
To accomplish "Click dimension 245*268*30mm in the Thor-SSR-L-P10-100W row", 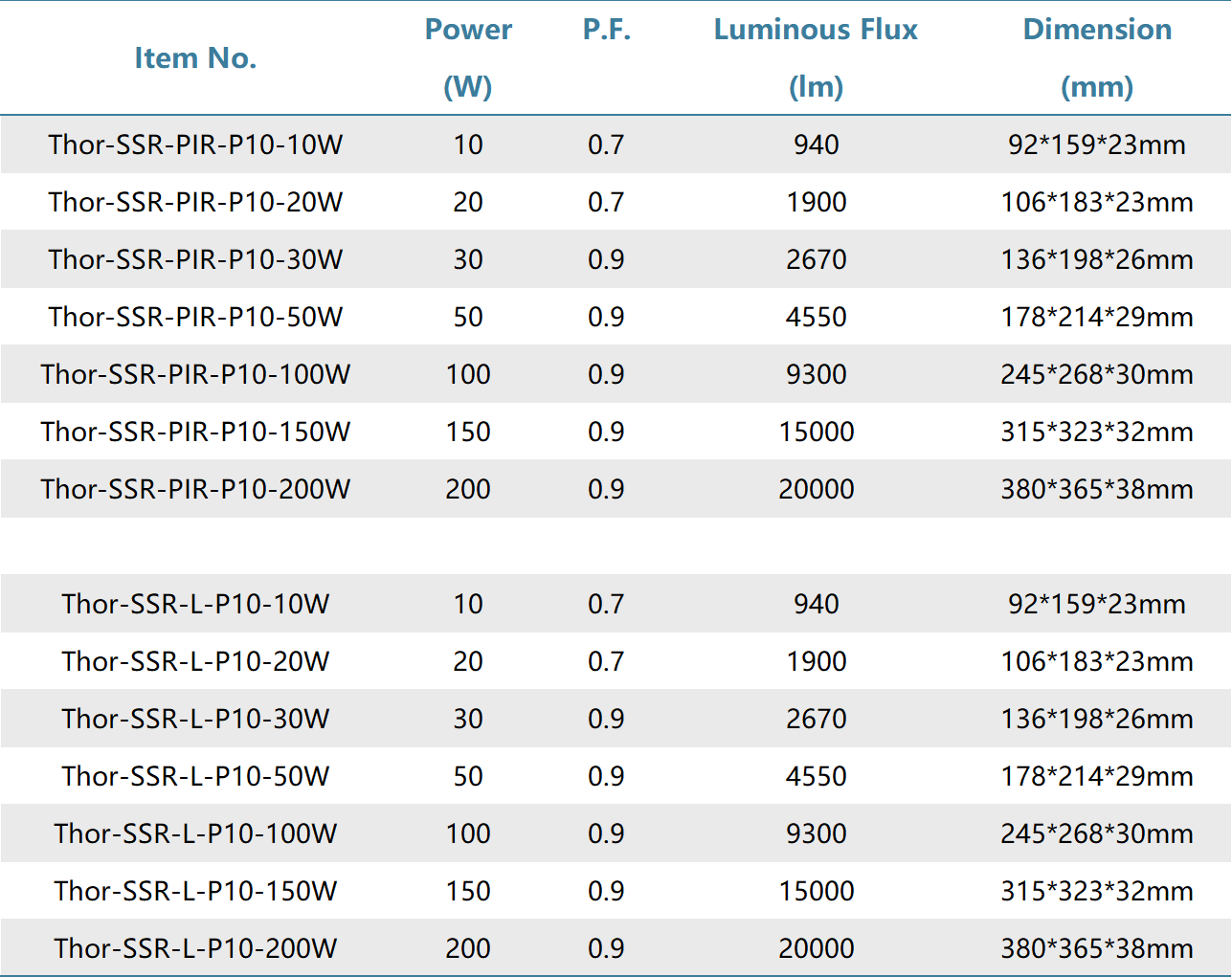I will point(1097,833).
